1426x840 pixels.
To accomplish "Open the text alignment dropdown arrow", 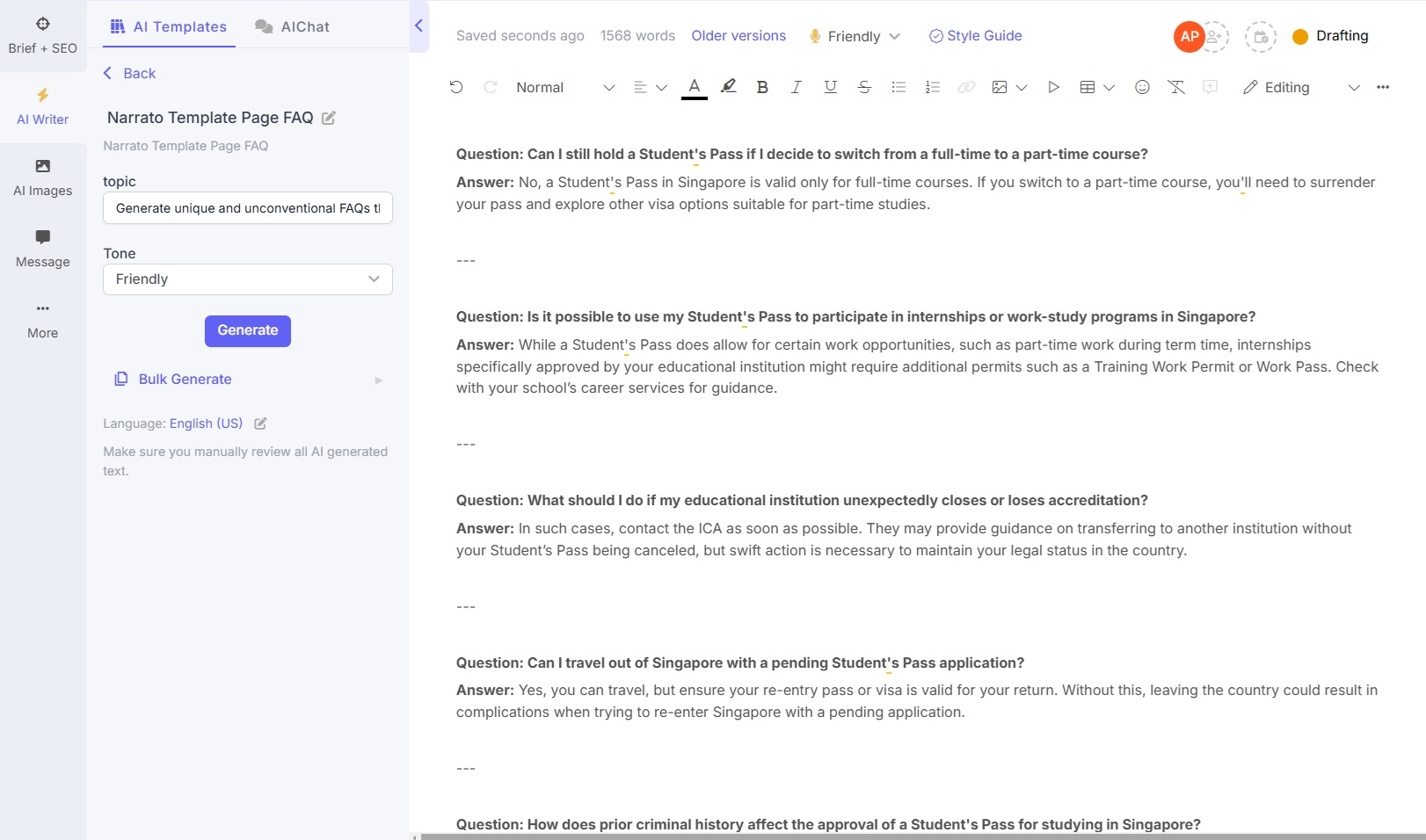I will (661, 87).
